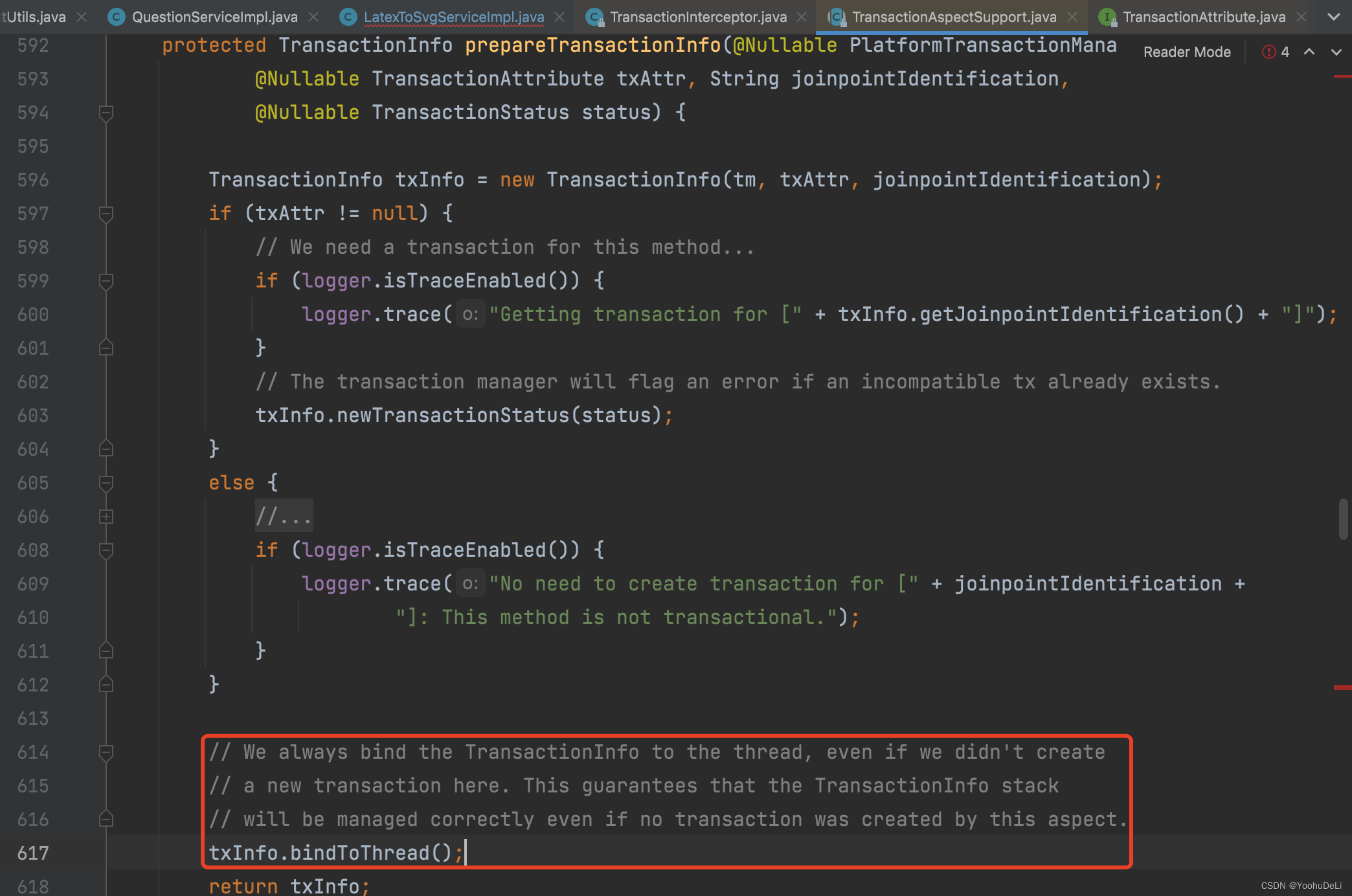Expand the folded comment at line 606
Screen dimensions: 1352x896
click(x=106, y=517)
